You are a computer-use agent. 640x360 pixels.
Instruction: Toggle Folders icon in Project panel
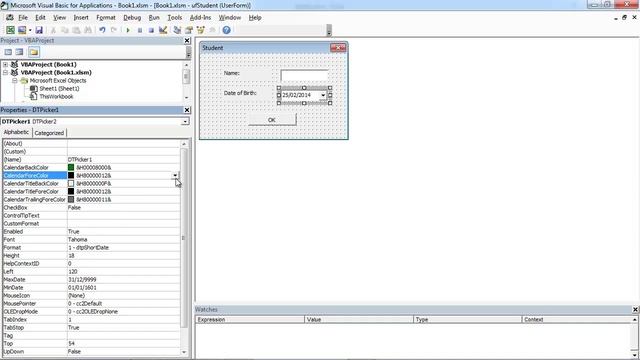click(x=33, y=52)
